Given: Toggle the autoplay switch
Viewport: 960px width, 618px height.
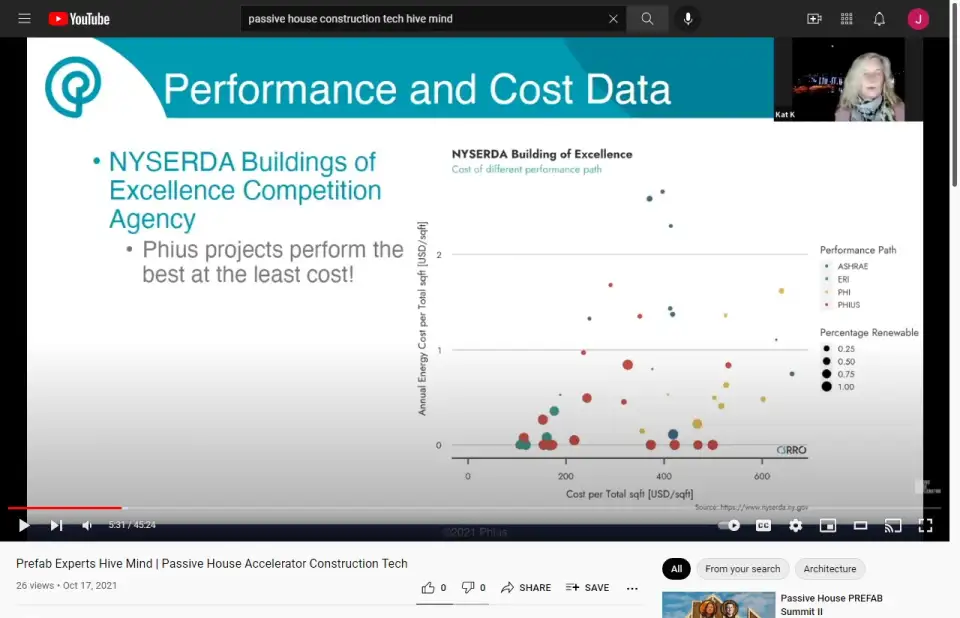Looking at the screenshot, I should (730, 525).
